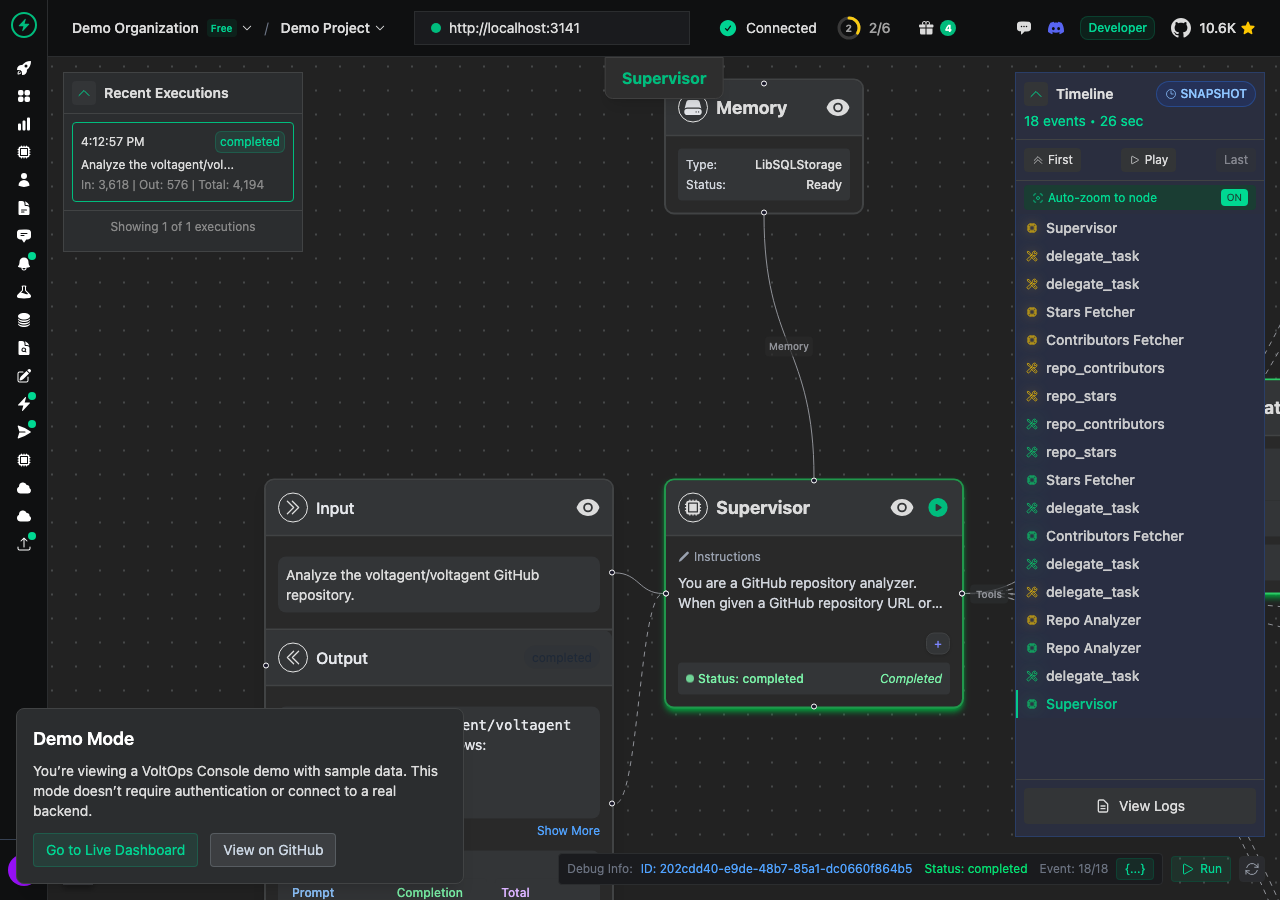Screen dimensions: 1280x900
Task: Click the localhost:3141 URL field
Action: click(x=552, y=28)
